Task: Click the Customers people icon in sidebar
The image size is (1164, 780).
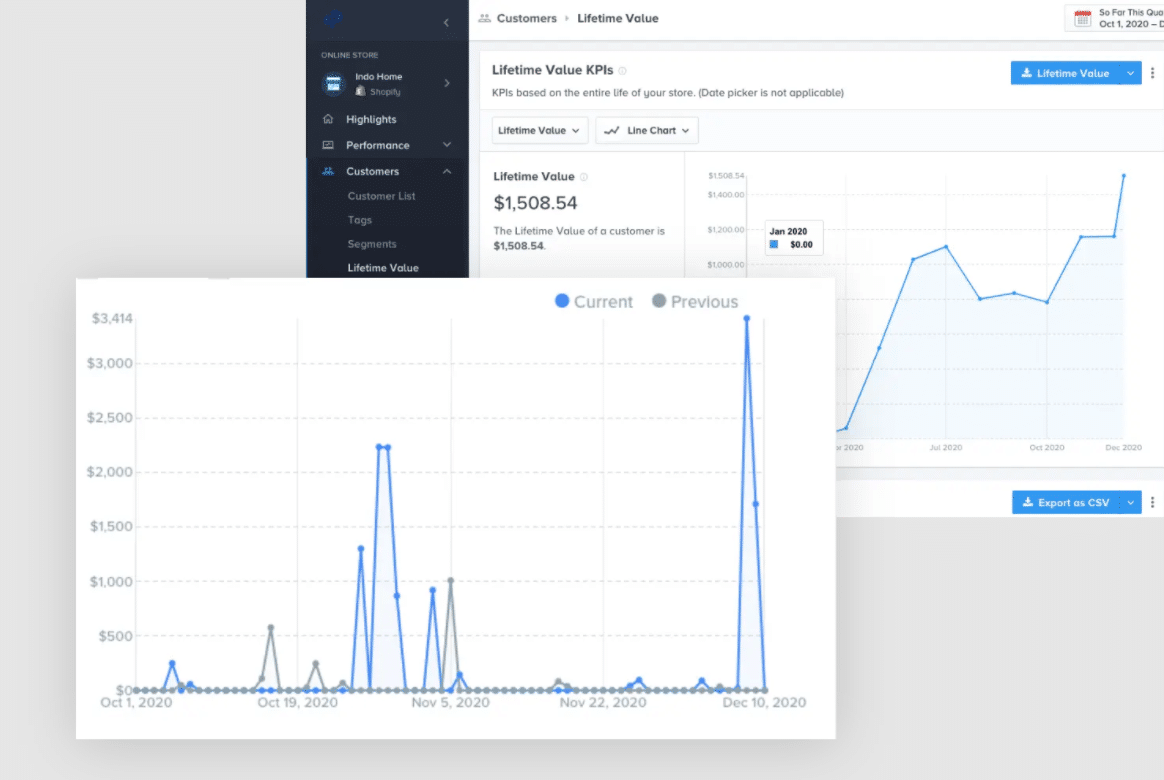Action: (x=328, y=171)
